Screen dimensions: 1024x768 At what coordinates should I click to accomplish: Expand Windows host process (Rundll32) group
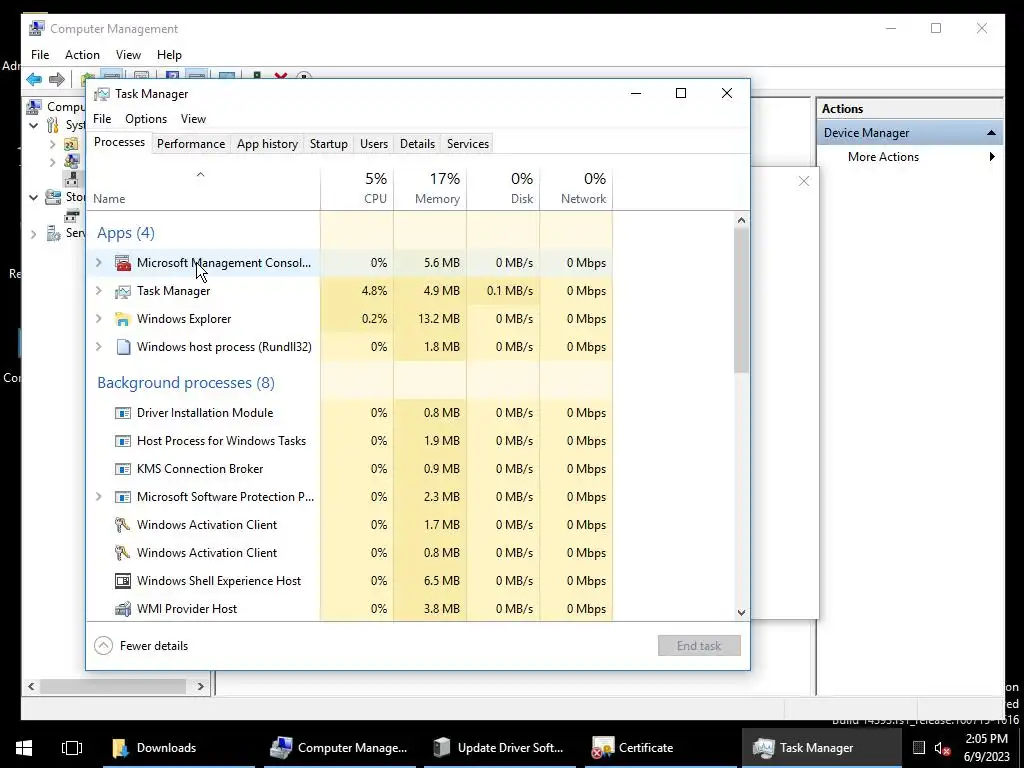pyautogui.click(x=99, y=347)
